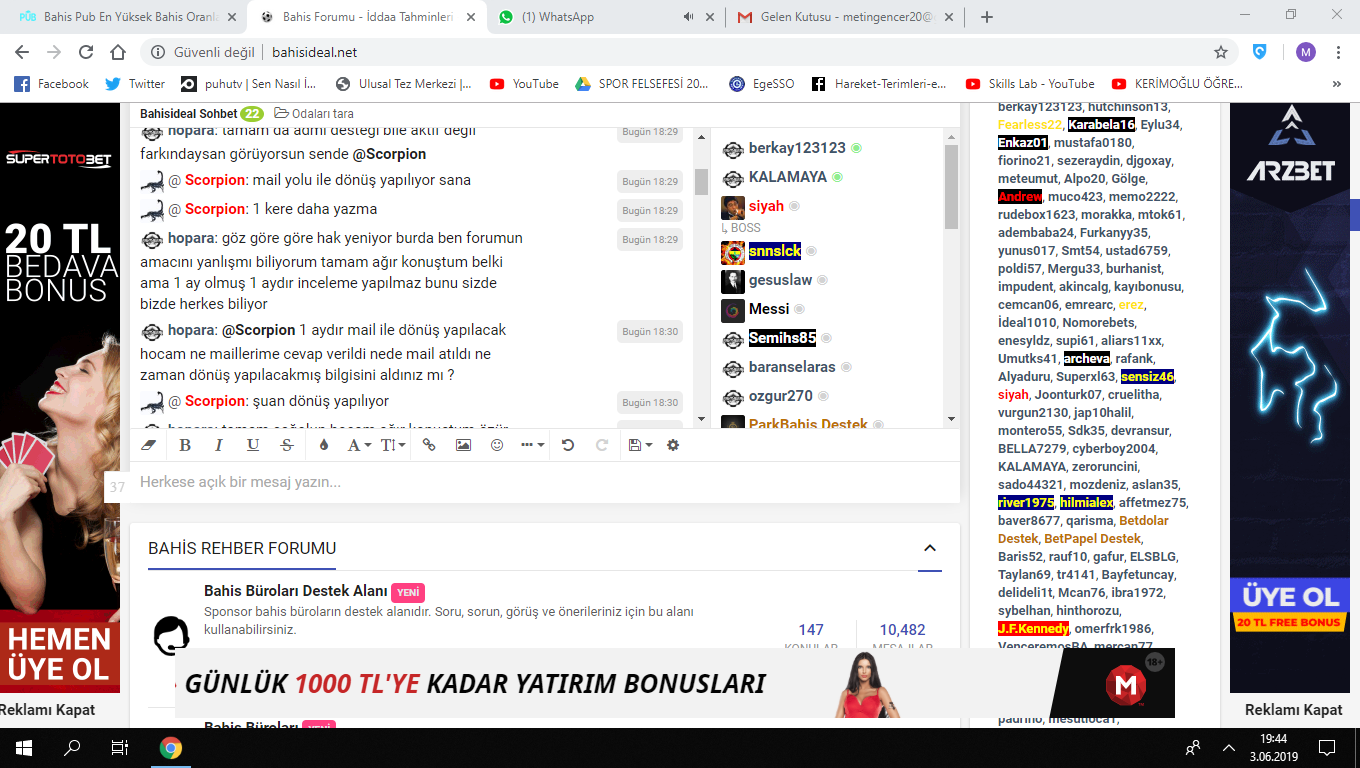Open a new browser tab

pyautogui.click(x=987, y=17)
